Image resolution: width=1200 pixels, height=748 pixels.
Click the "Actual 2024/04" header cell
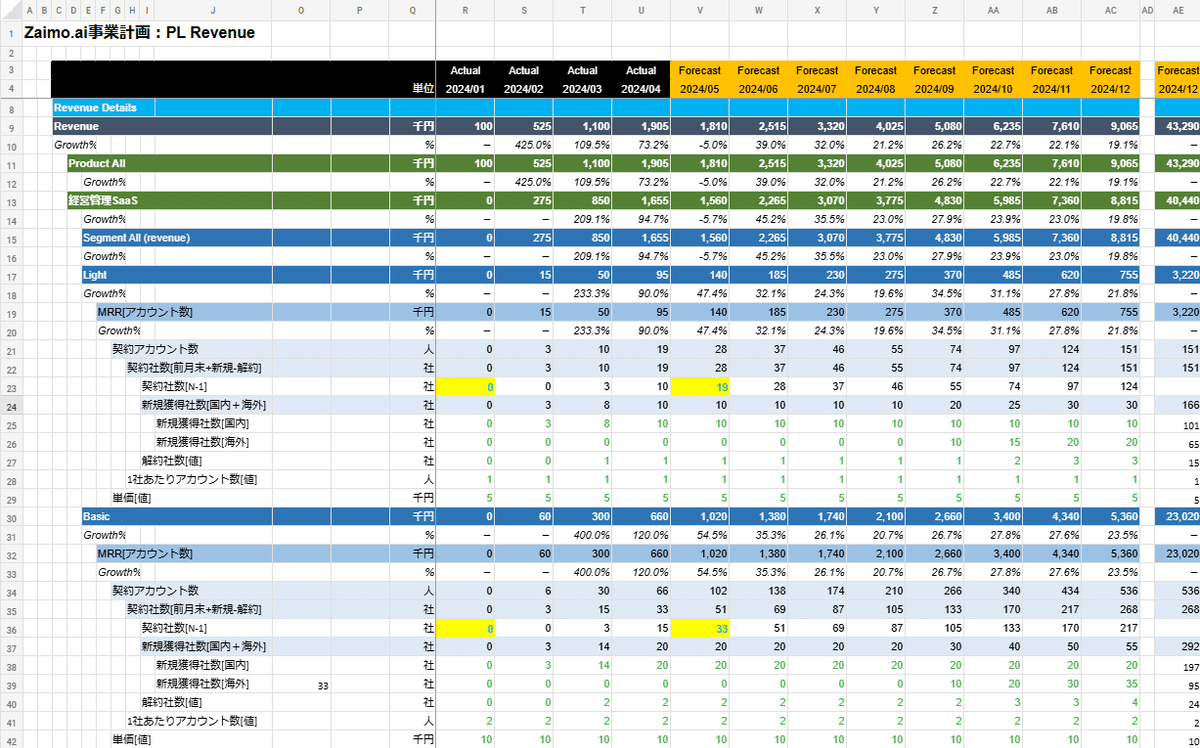[x=641, y=79]
